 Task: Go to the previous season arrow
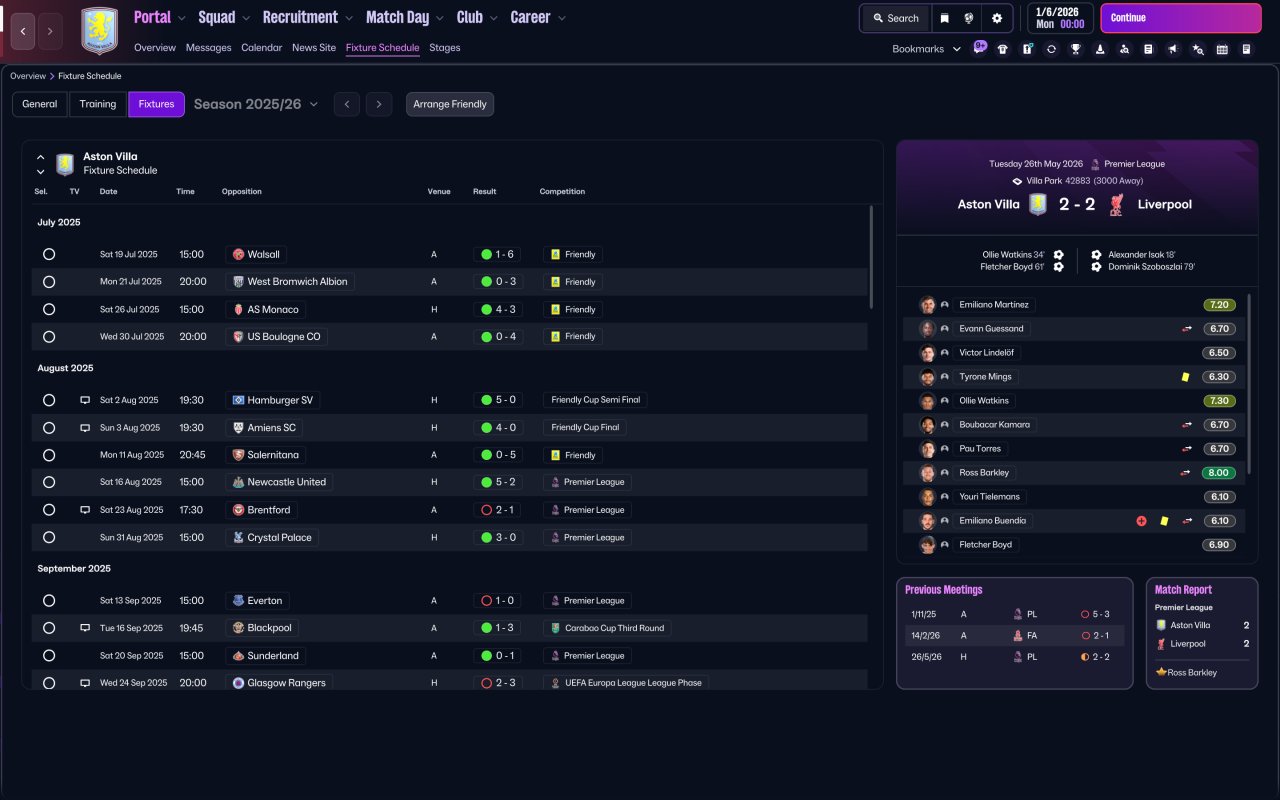347,104
